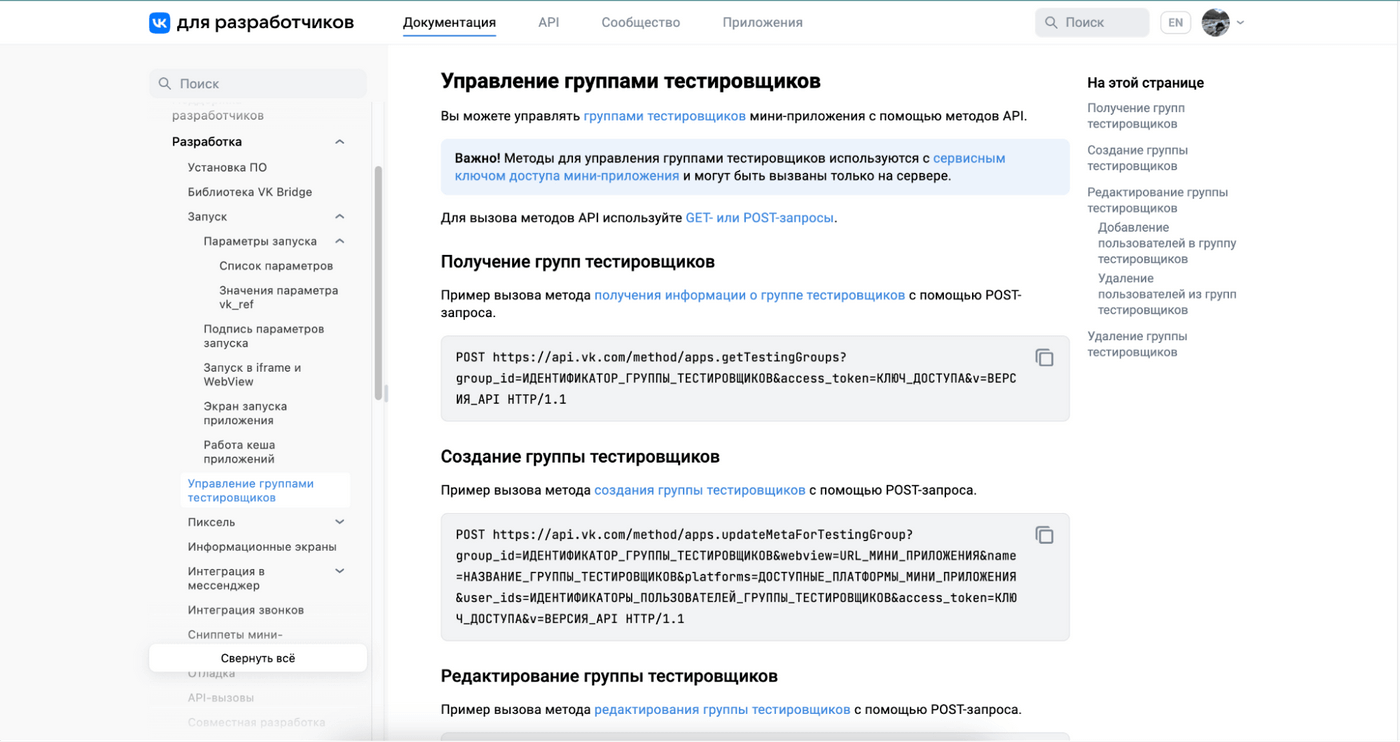This screenshot has height=742, width=1400.
Task: Open Значения параметра vk_ref page
Action: click(x=278, y=297)
